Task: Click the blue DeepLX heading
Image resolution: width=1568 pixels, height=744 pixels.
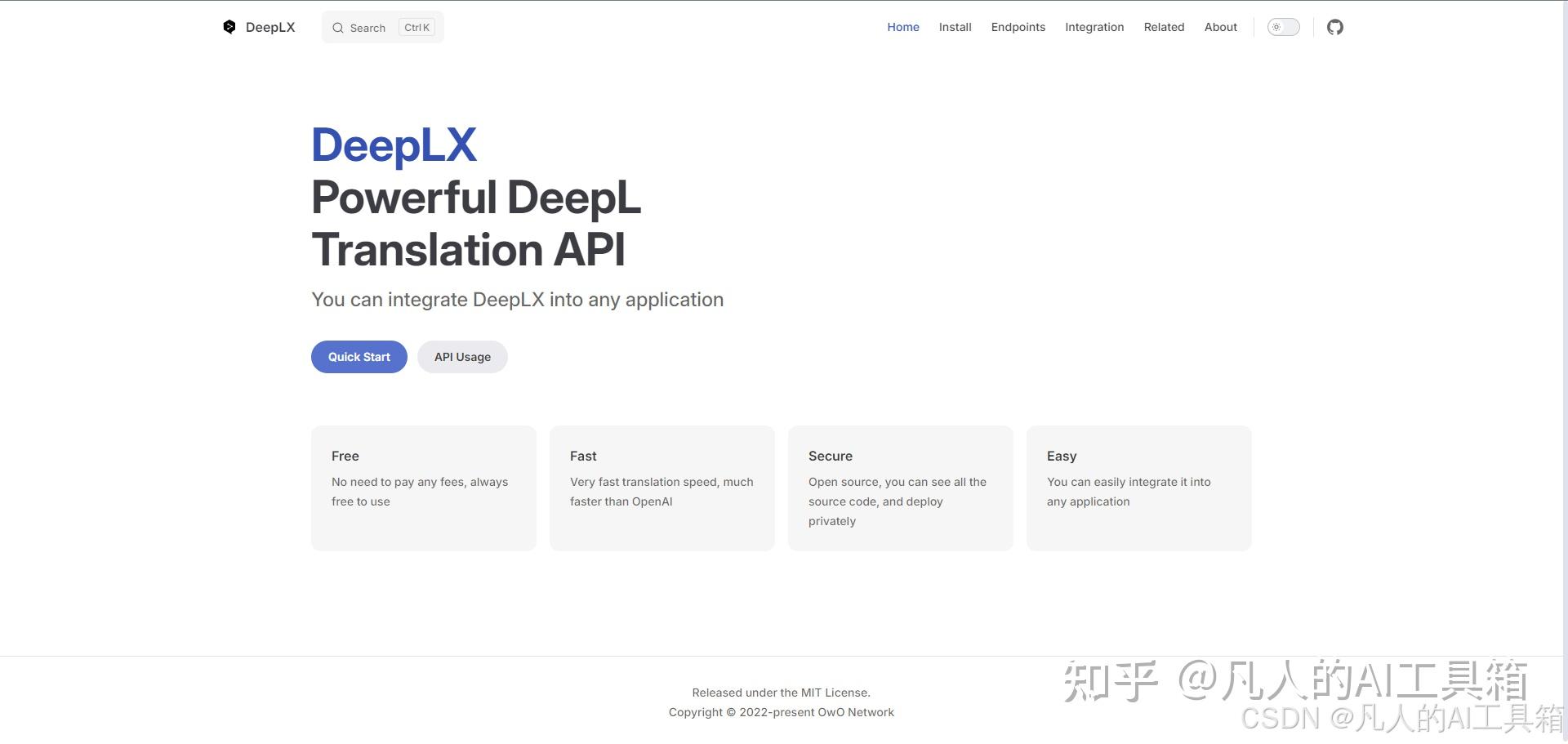Action: (x=394, y=145)
